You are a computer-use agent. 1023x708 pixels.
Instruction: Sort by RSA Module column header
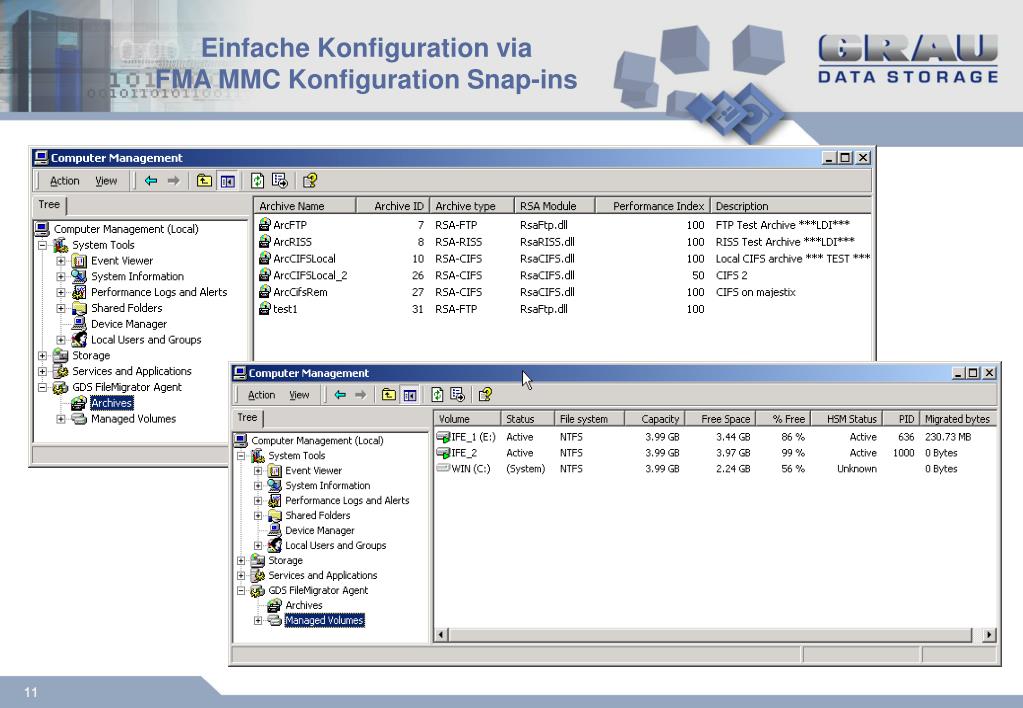(x=555, y=206)
